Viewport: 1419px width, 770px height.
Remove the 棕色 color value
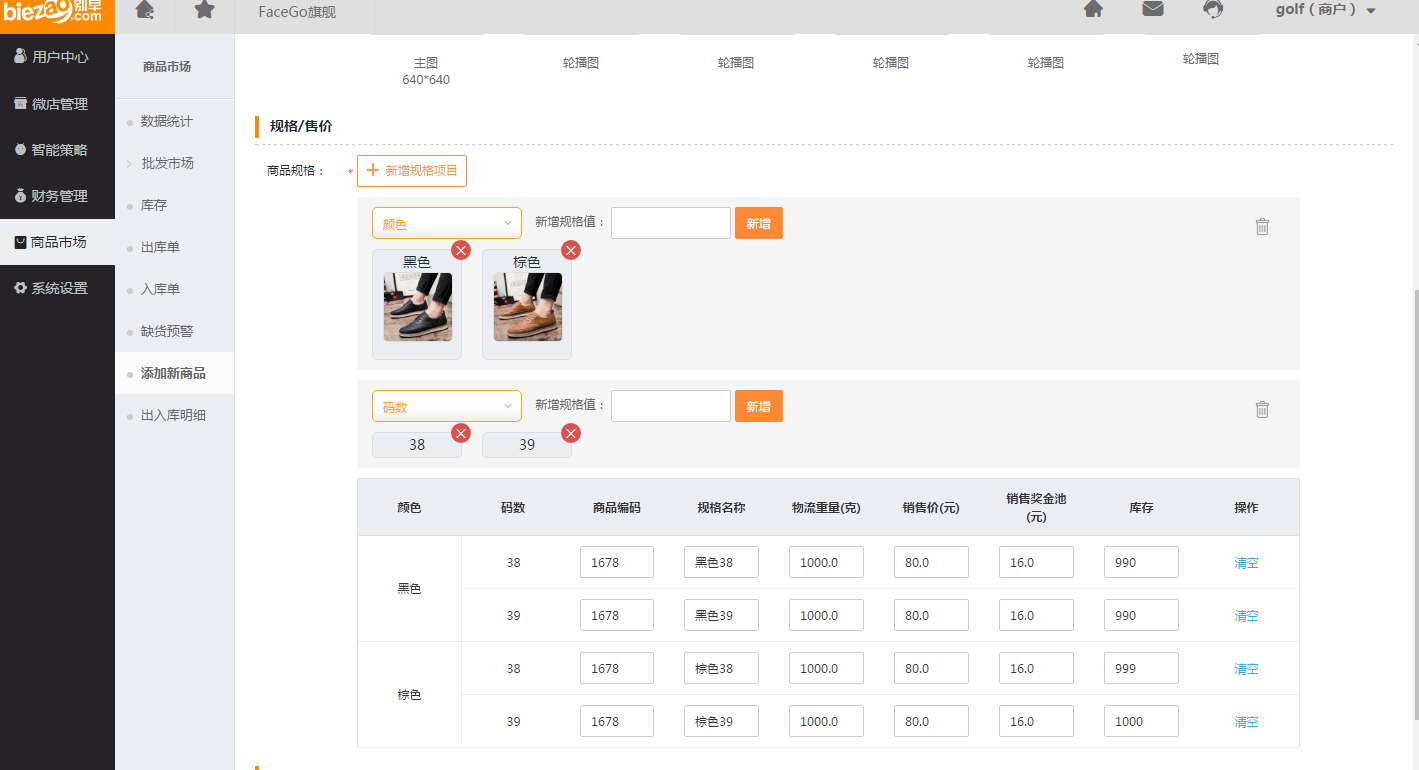pos(571,250)
